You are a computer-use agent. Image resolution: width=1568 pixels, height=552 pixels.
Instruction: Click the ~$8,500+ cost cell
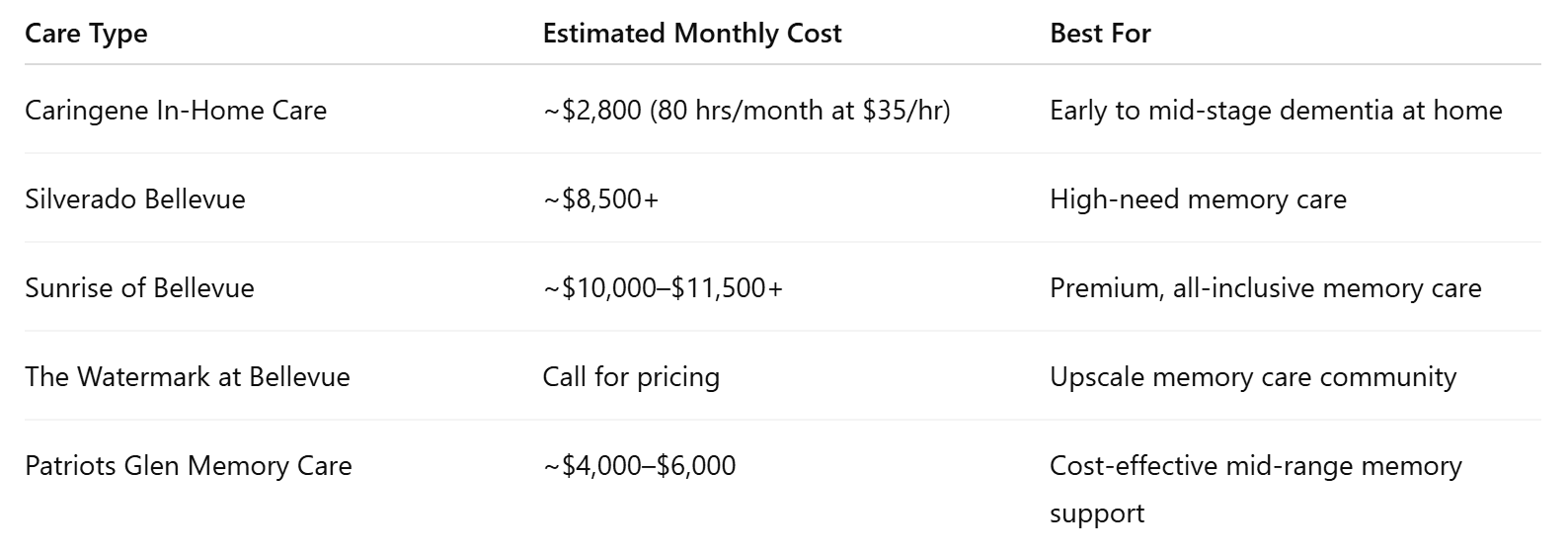[x=600, y=198]
